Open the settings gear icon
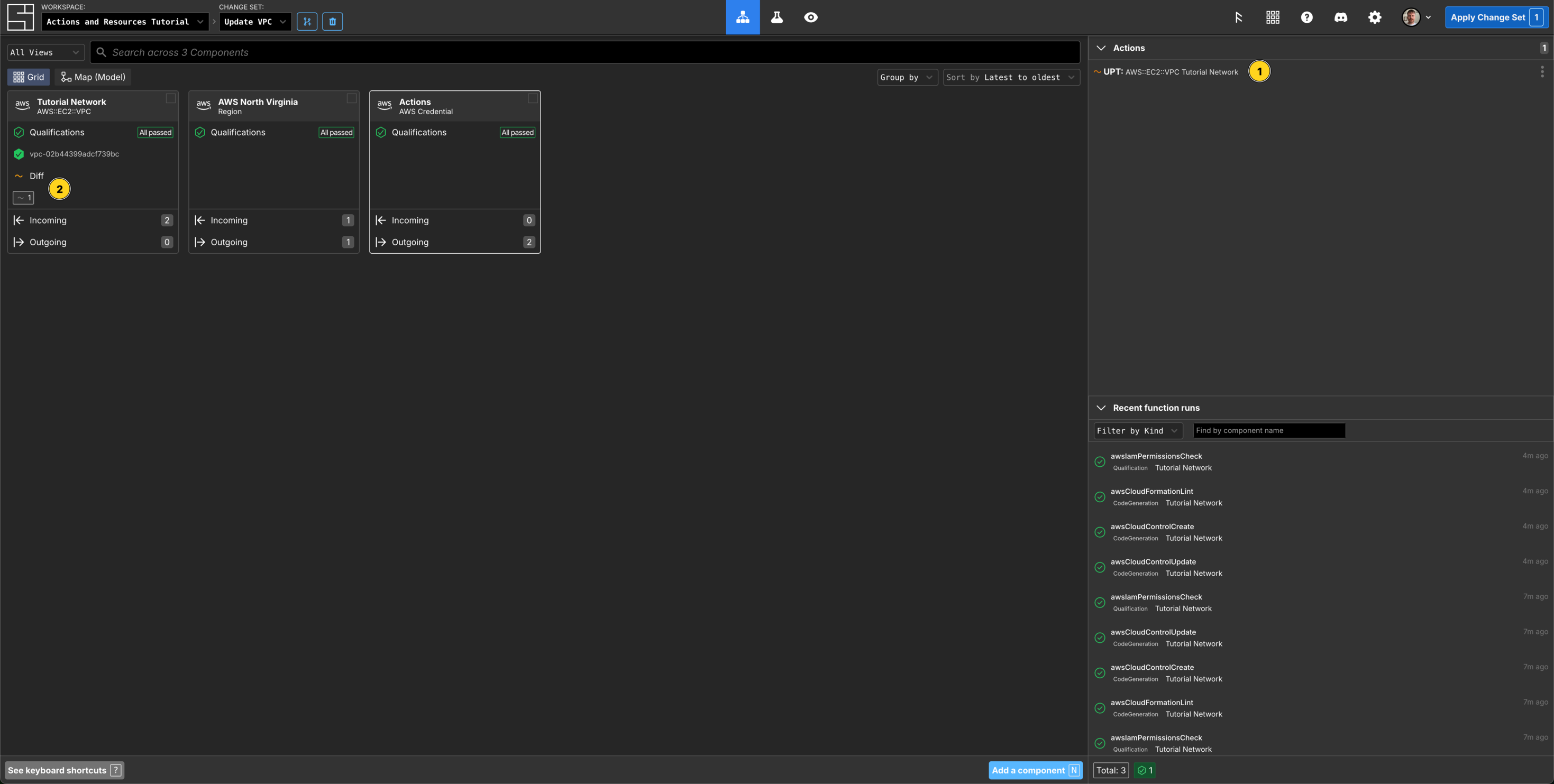This screenshot has height=784, width=1554. [1375, 17]
